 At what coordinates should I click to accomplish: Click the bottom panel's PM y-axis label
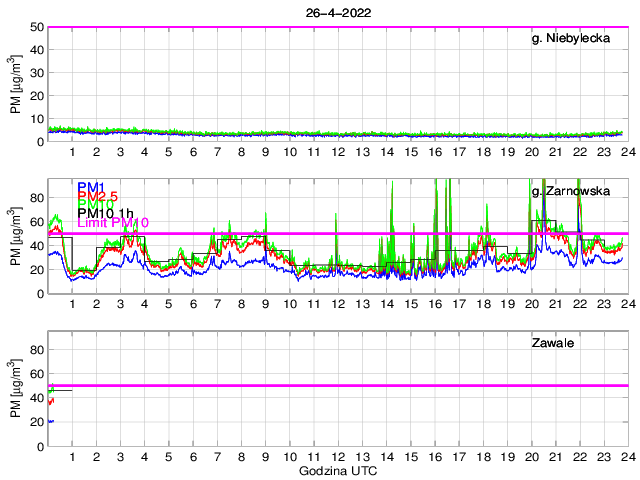point(15,391)
